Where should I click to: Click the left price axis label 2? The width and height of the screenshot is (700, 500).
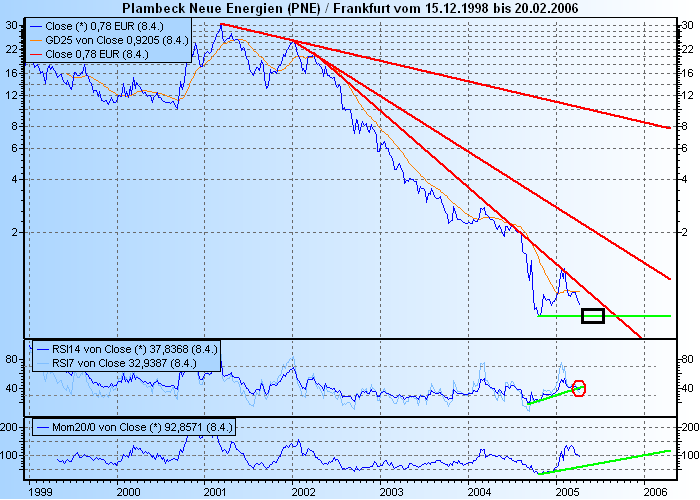(x=15, y=233)
